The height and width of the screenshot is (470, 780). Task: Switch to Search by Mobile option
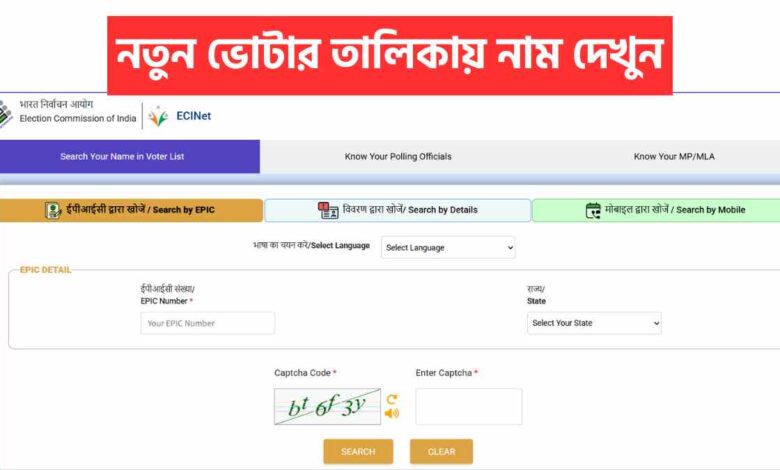pos(656,210)
